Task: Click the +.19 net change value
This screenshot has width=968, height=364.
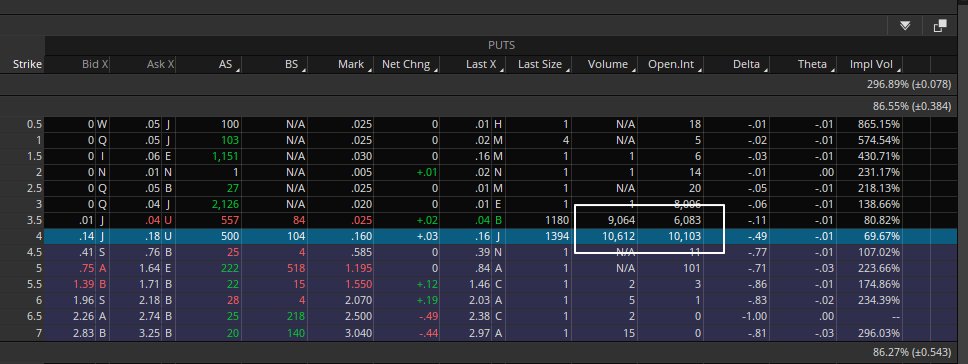Action: point(427,300)
